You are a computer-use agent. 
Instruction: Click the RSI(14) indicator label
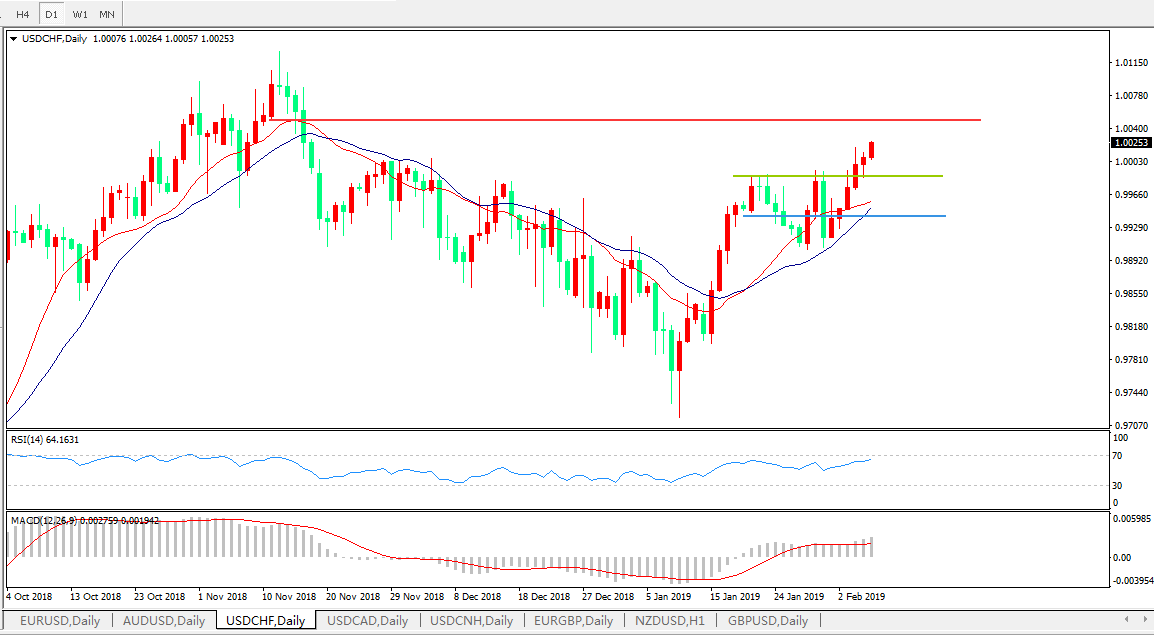tap(45, 439)
